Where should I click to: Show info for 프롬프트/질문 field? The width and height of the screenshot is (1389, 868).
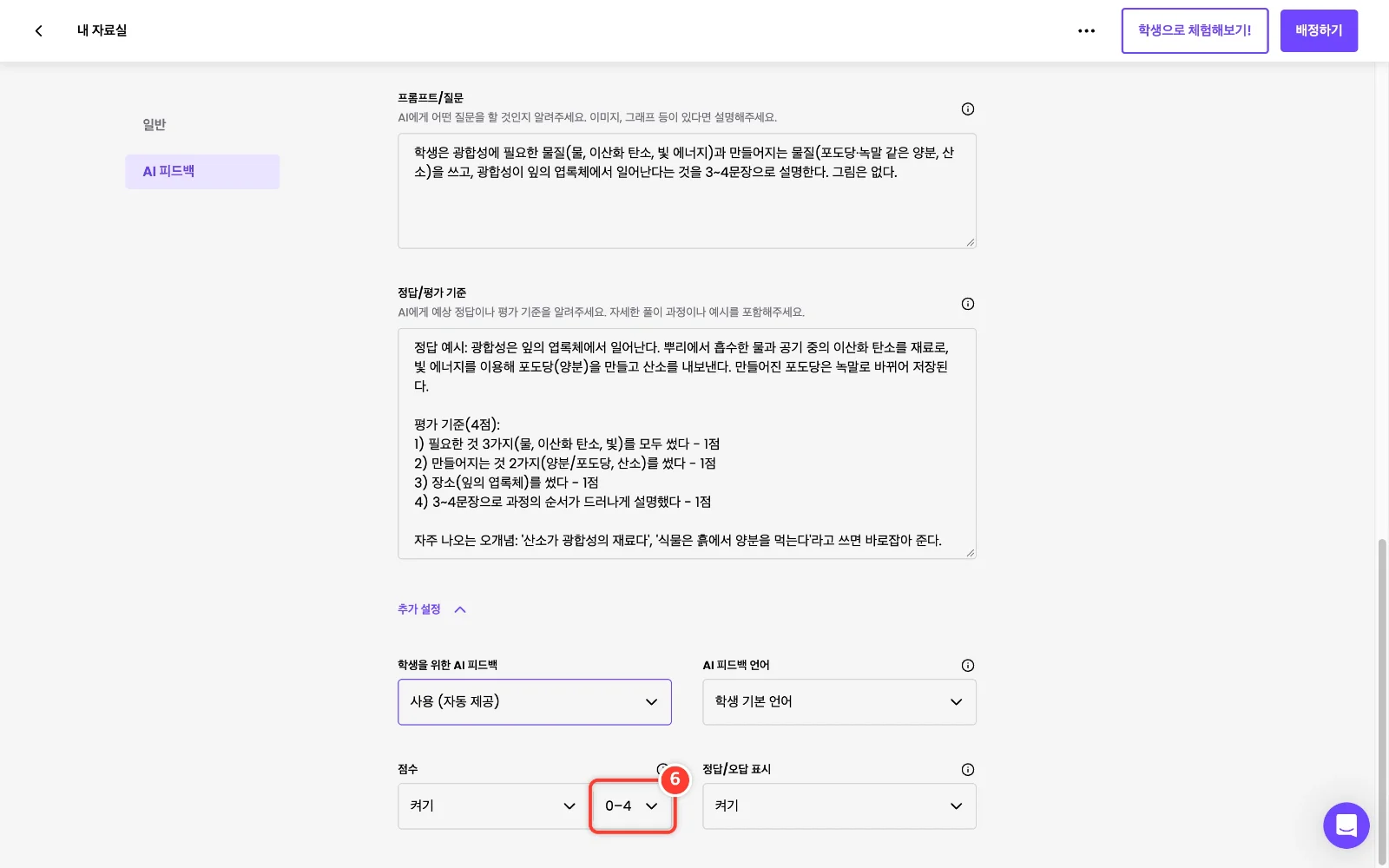point(968,109)
